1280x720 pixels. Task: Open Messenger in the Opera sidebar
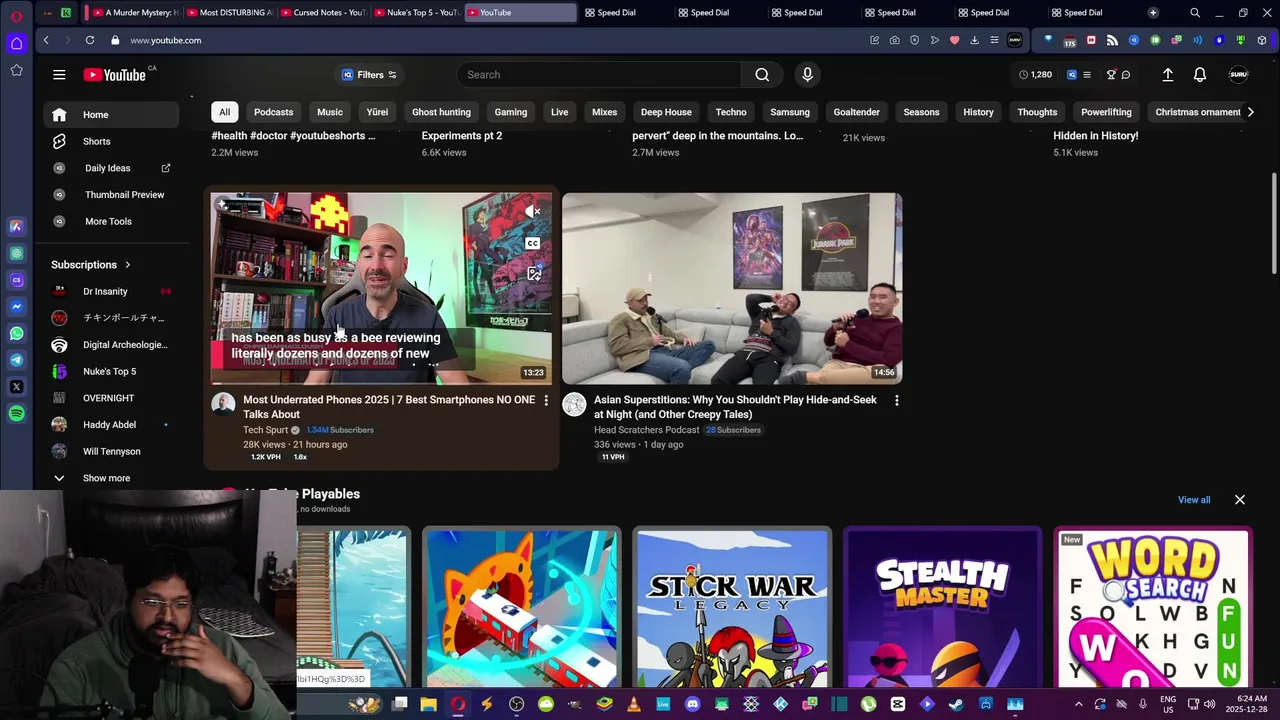[x=16, y=307]
